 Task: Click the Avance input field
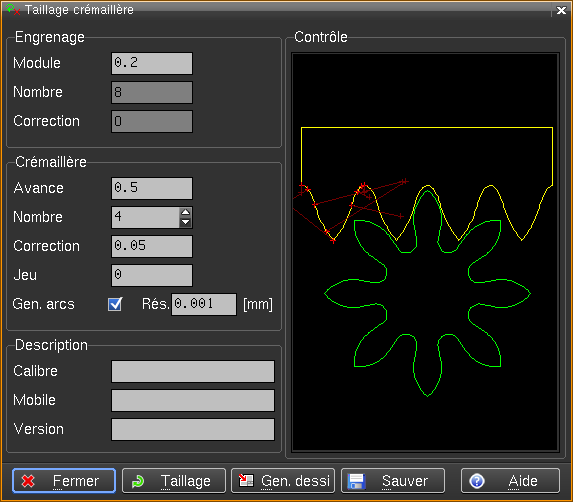[152, 188]
